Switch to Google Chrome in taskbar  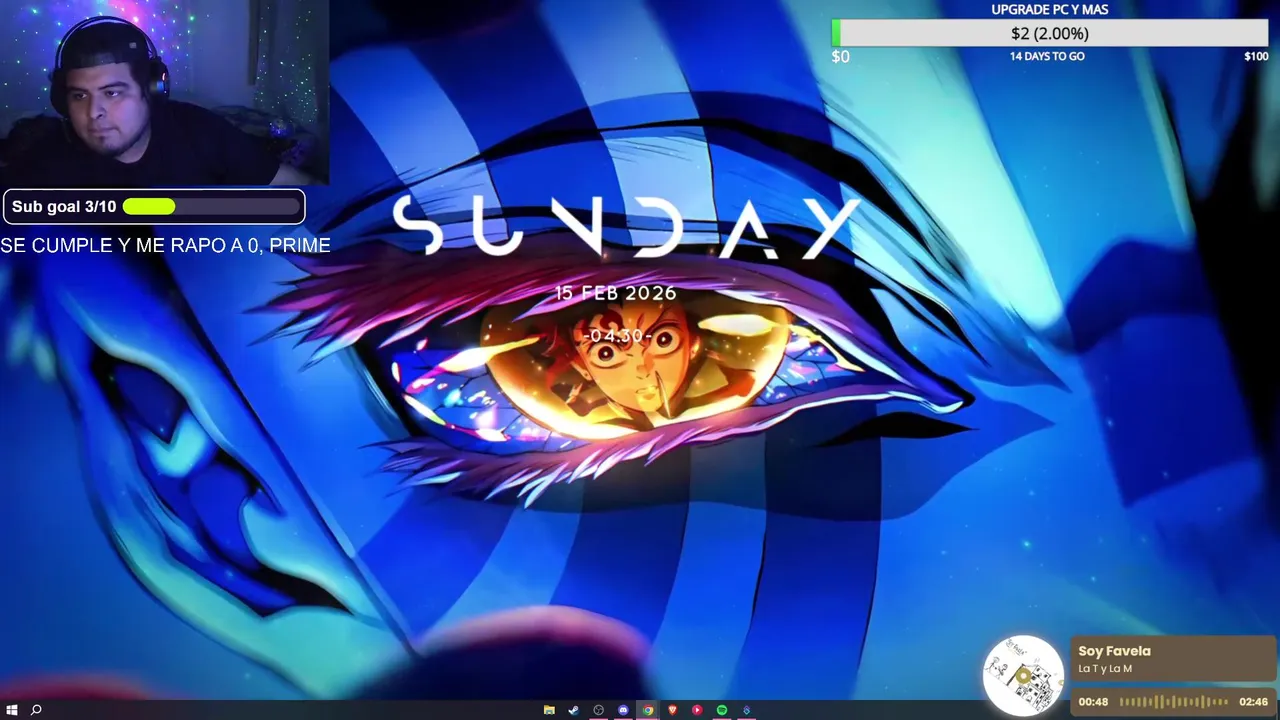click(x=648, y=710)
